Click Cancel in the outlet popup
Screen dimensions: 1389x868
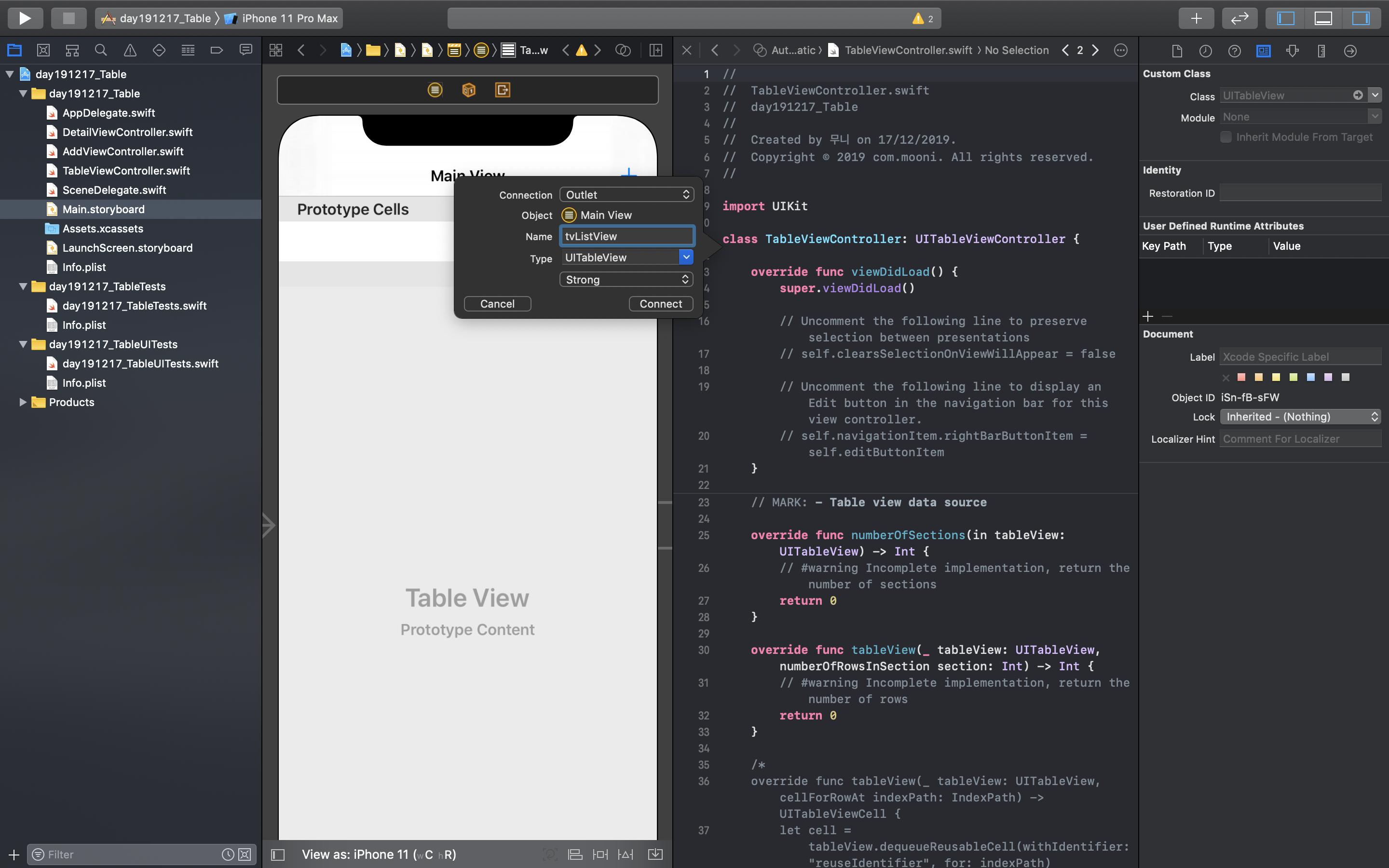(497, 304)
